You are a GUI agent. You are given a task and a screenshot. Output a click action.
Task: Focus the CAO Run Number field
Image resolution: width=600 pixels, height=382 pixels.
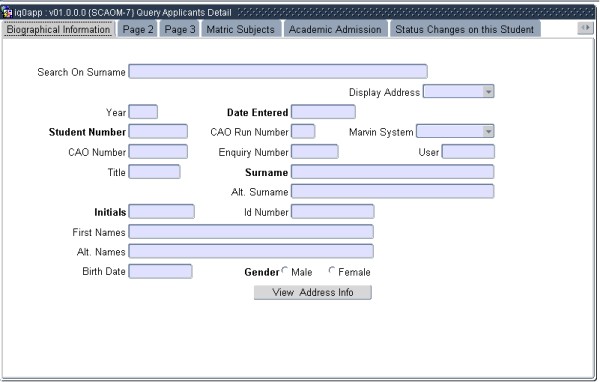tap(303, 131)
